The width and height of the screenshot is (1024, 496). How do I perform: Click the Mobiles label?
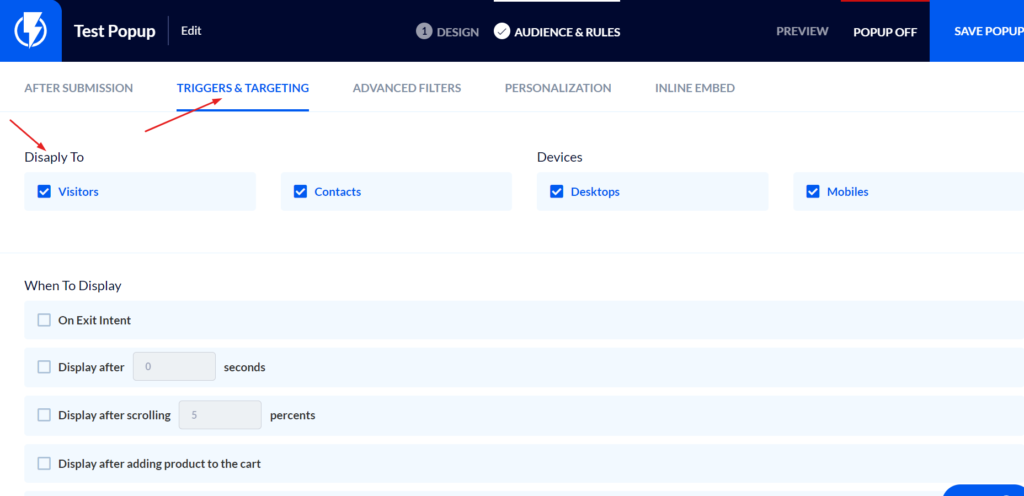click(848, 192)
